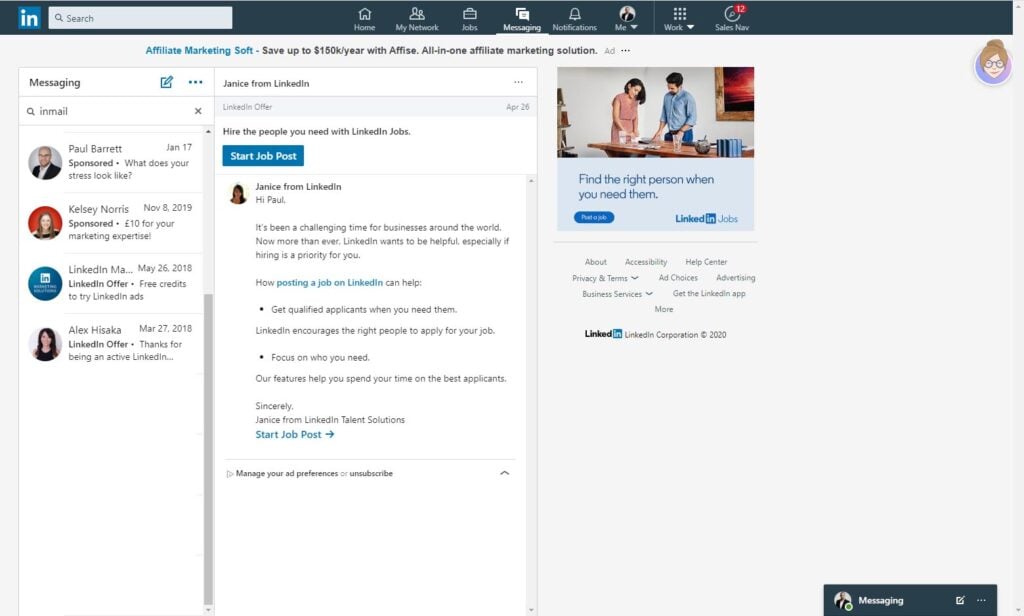Compose a new message via pencil icon
The width and height of the screenshot is (1024, 616).
tap(167, 82)
